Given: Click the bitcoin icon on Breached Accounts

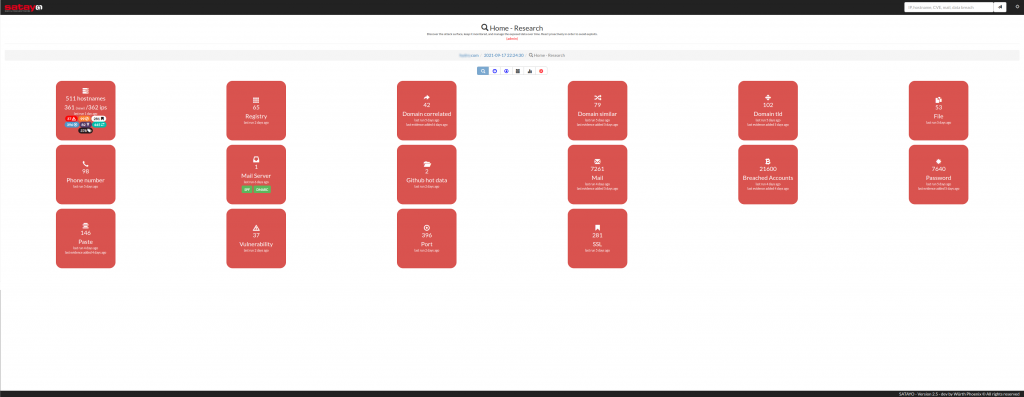Looking at the screenshot, I should (x=768, y=161).
